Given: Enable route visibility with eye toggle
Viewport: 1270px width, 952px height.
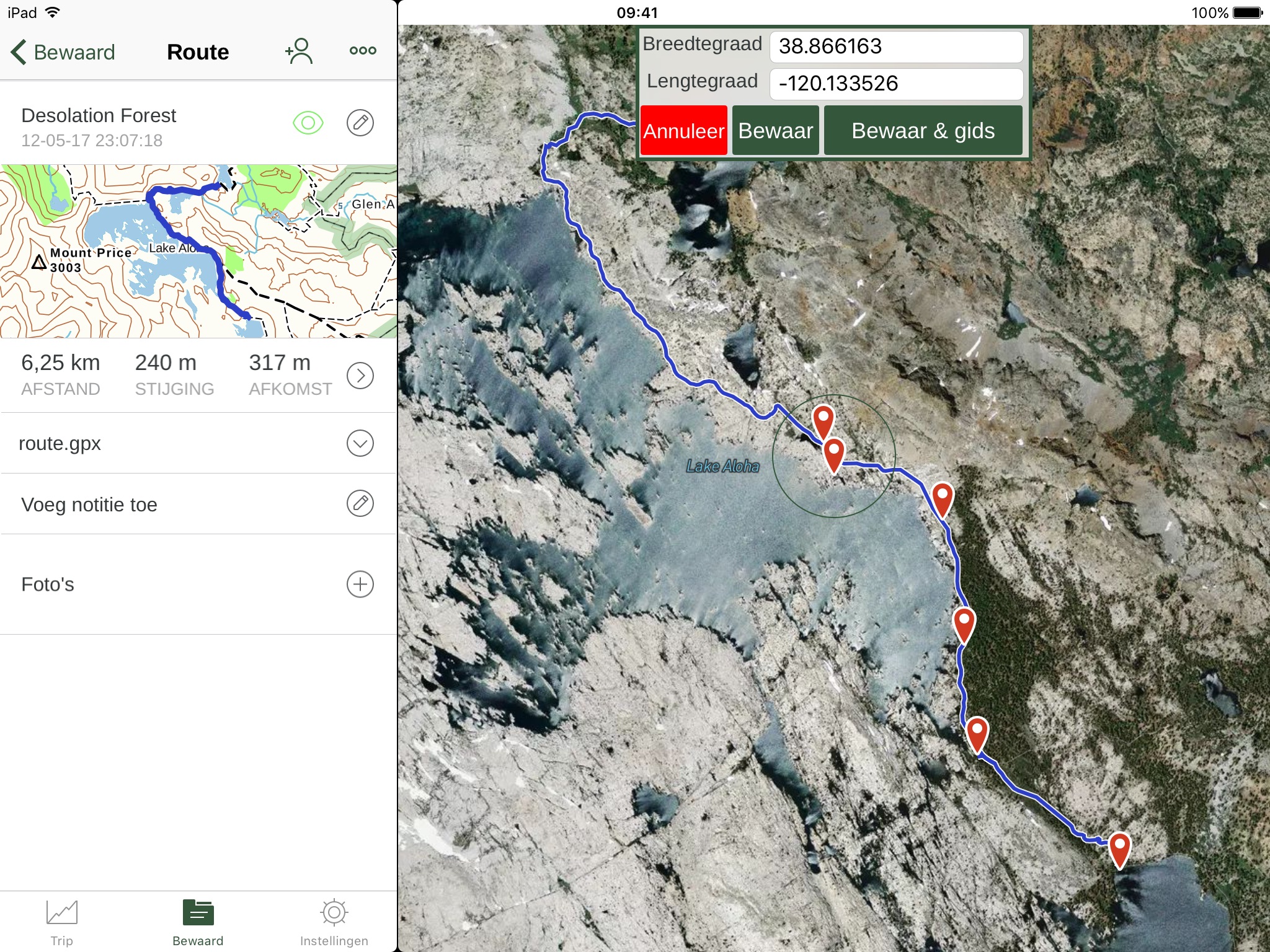Looking at the screenshot, I should coord(307,122).
